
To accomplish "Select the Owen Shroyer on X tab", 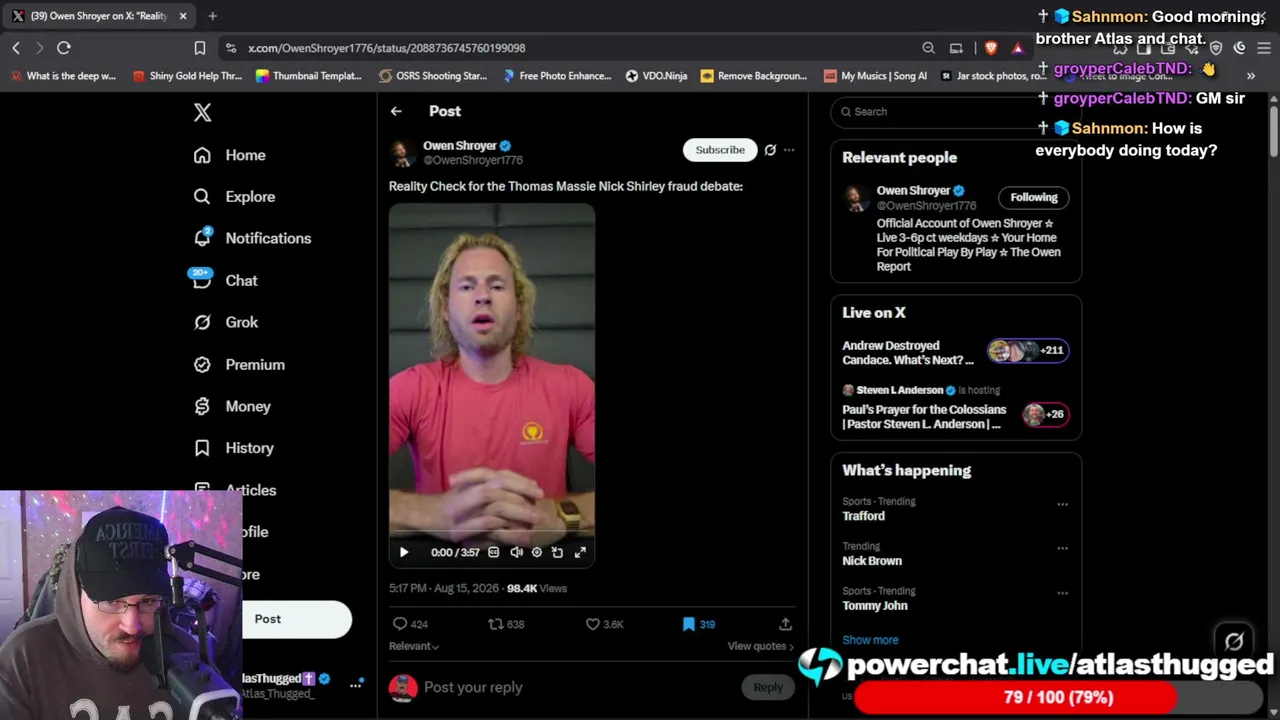I will pos(100,16).
